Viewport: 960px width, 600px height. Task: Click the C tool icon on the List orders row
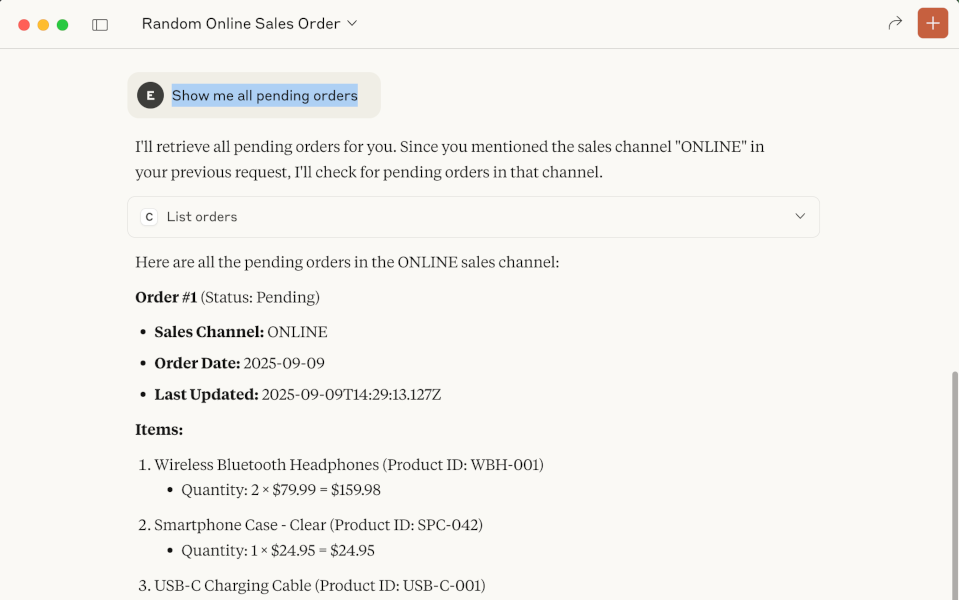pos(149,216)
